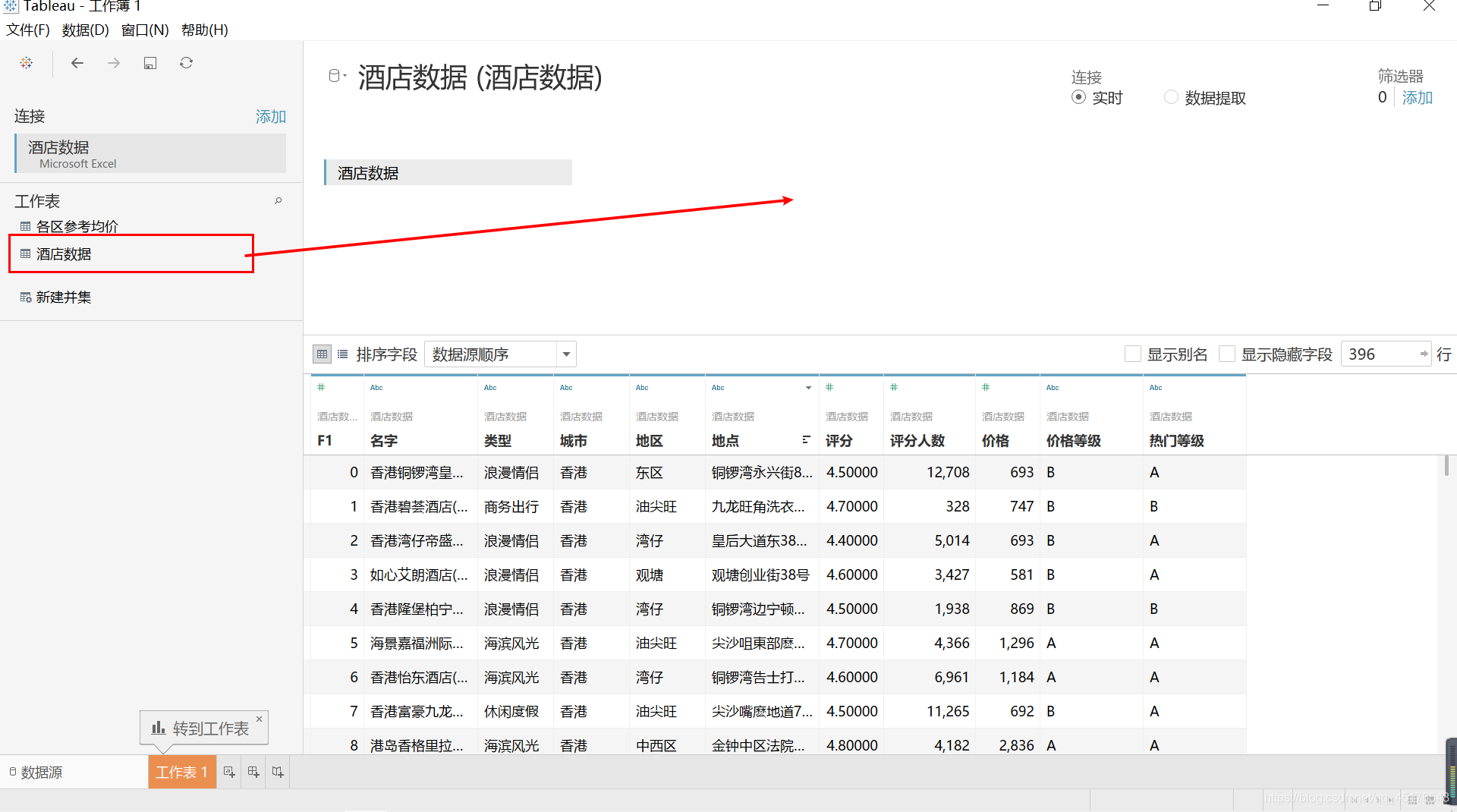Switch to data grid preview view
This screenshot has width=1457, height=812.
click(322, 354)
